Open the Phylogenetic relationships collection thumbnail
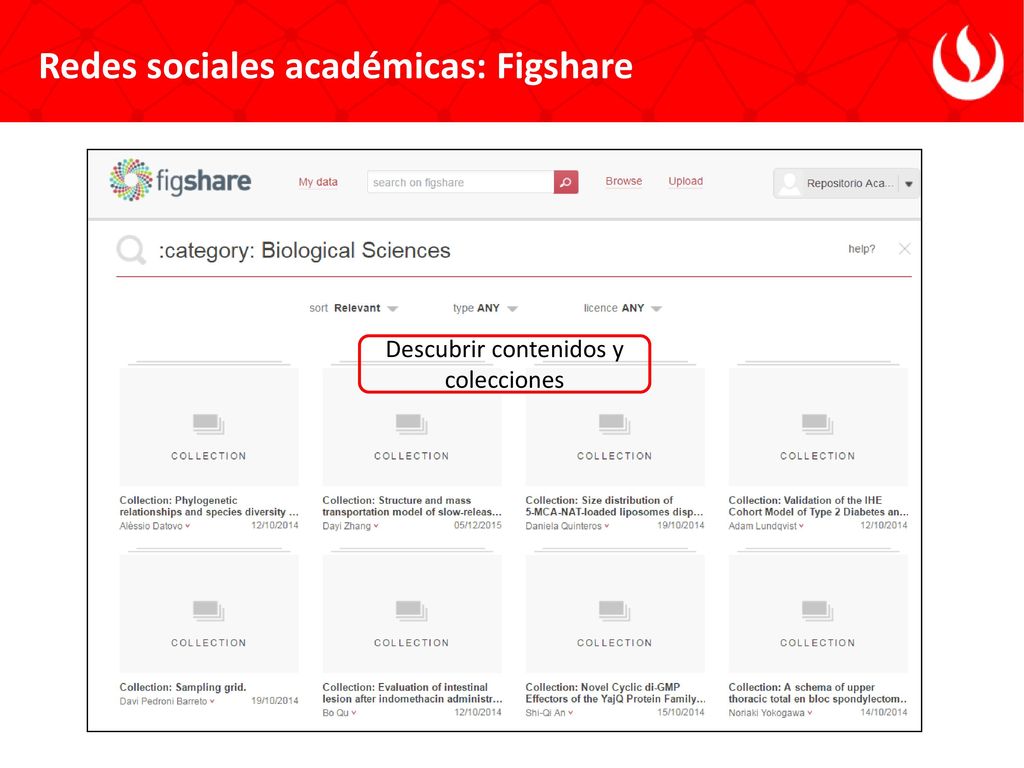The image size is (1024, 768). 209,427
